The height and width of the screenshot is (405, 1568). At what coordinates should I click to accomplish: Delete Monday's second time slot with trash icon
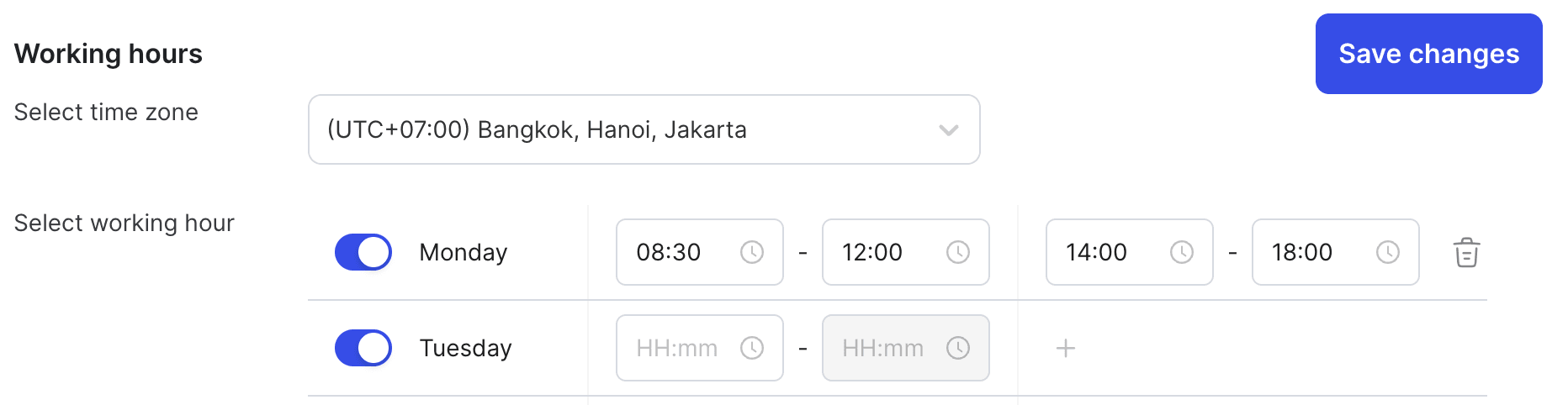(1466, 252)
